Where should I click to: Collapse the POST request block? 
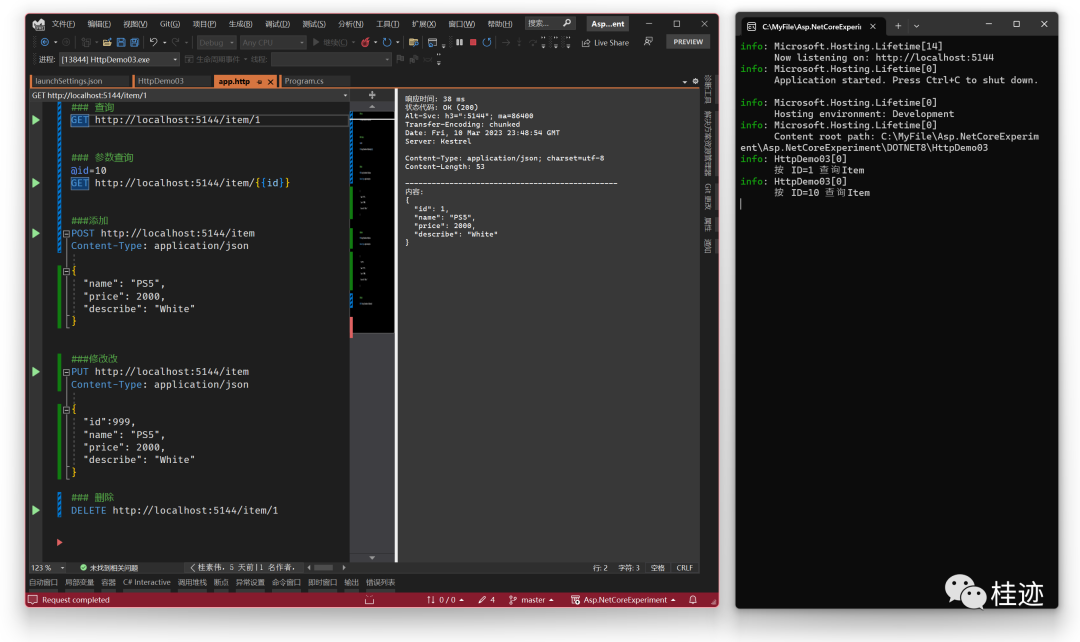[x=66, y=234]
